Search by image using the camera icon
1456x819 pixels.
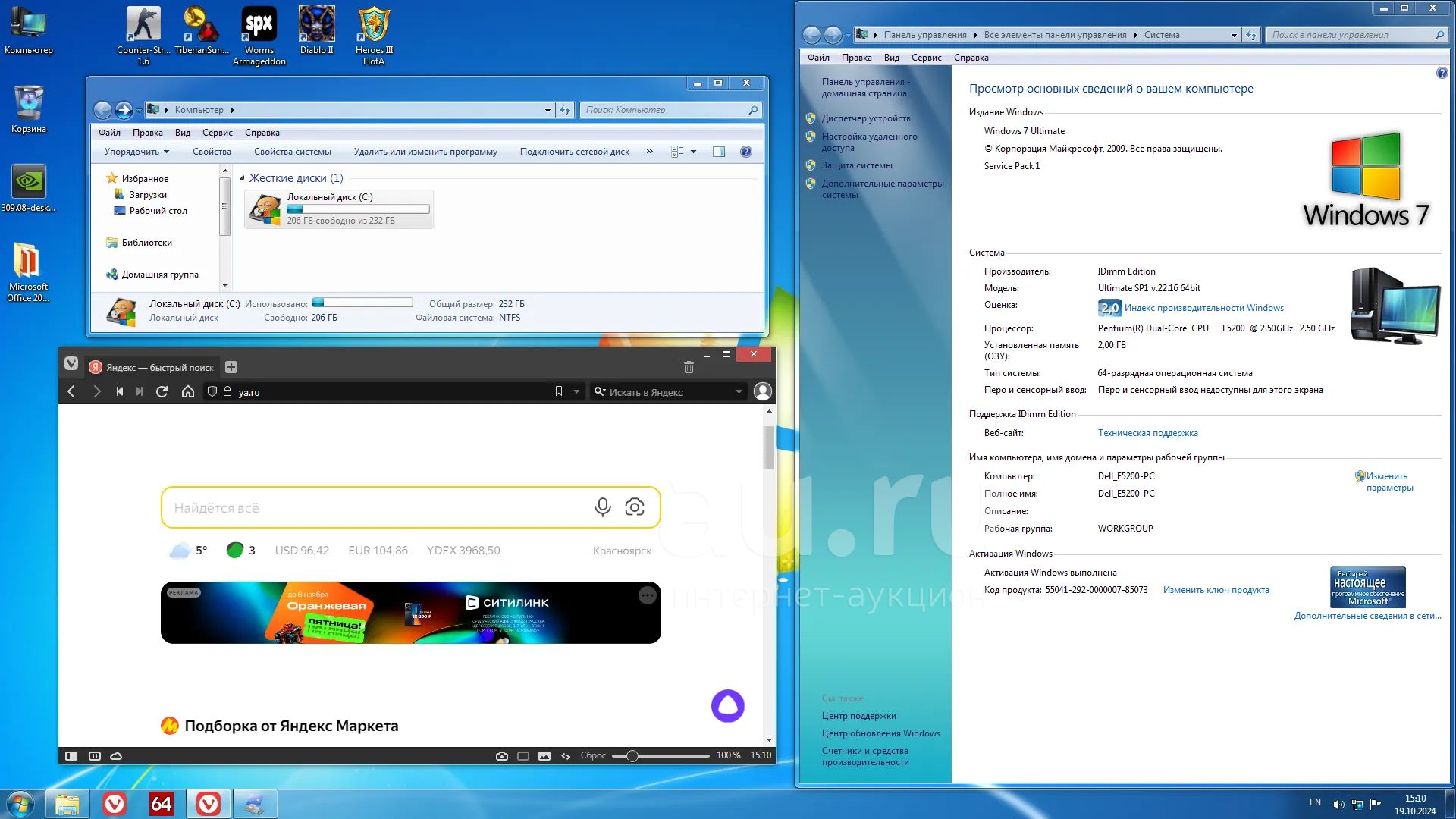pos(635,507)
